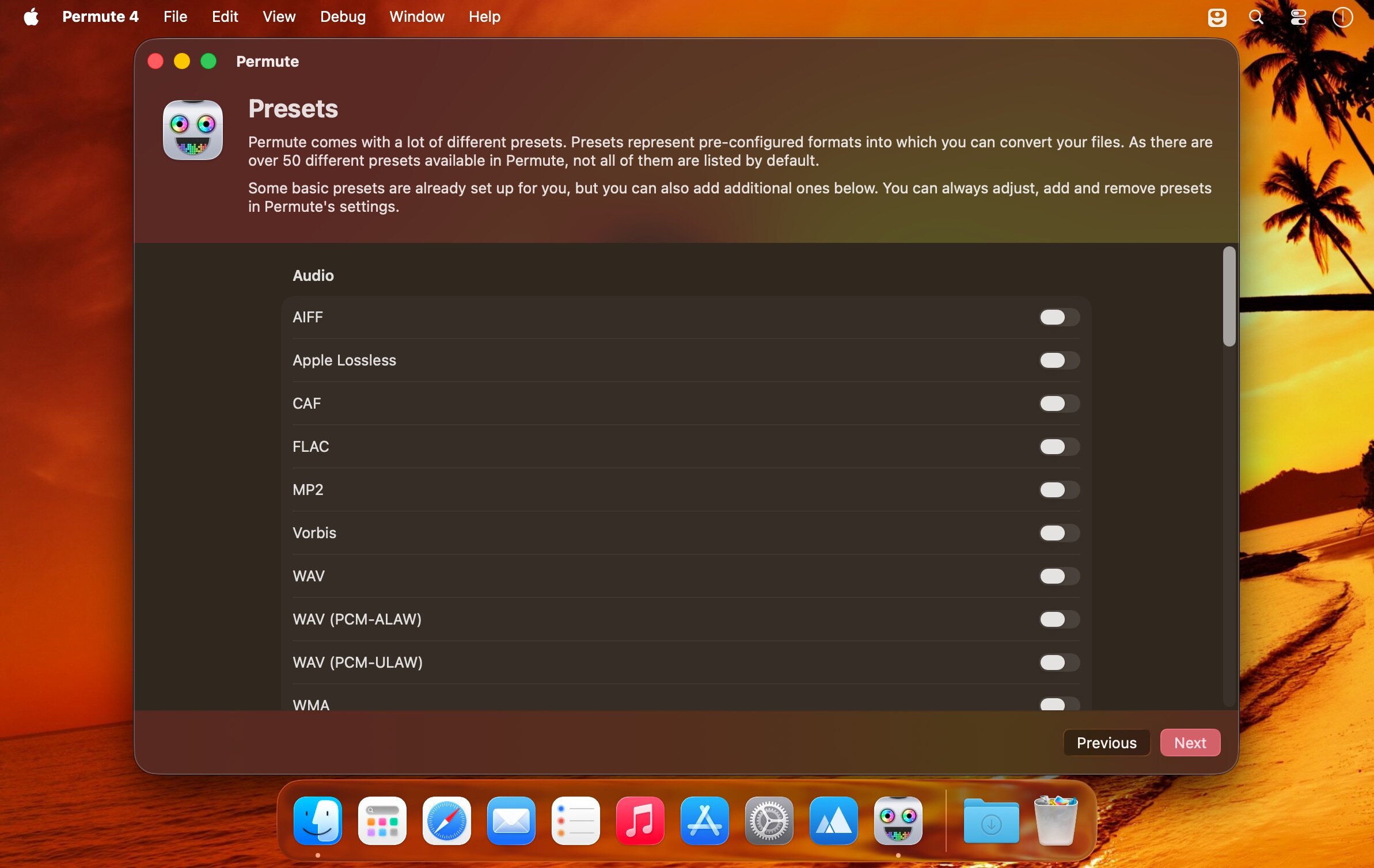Click the presets list vertical scrollbar
The image size is (1374, 868).
point(1229,296)
